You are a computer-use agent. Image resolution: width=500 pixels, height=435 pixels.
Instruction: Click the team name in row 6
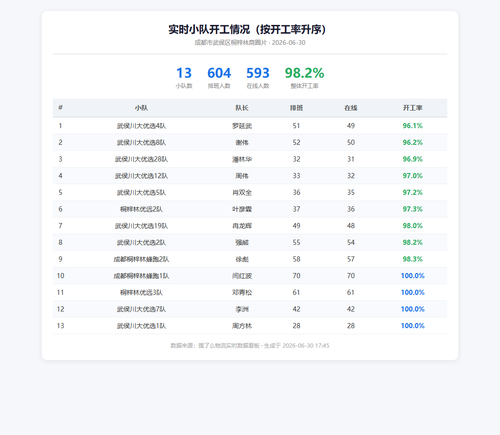click(141, 209)
